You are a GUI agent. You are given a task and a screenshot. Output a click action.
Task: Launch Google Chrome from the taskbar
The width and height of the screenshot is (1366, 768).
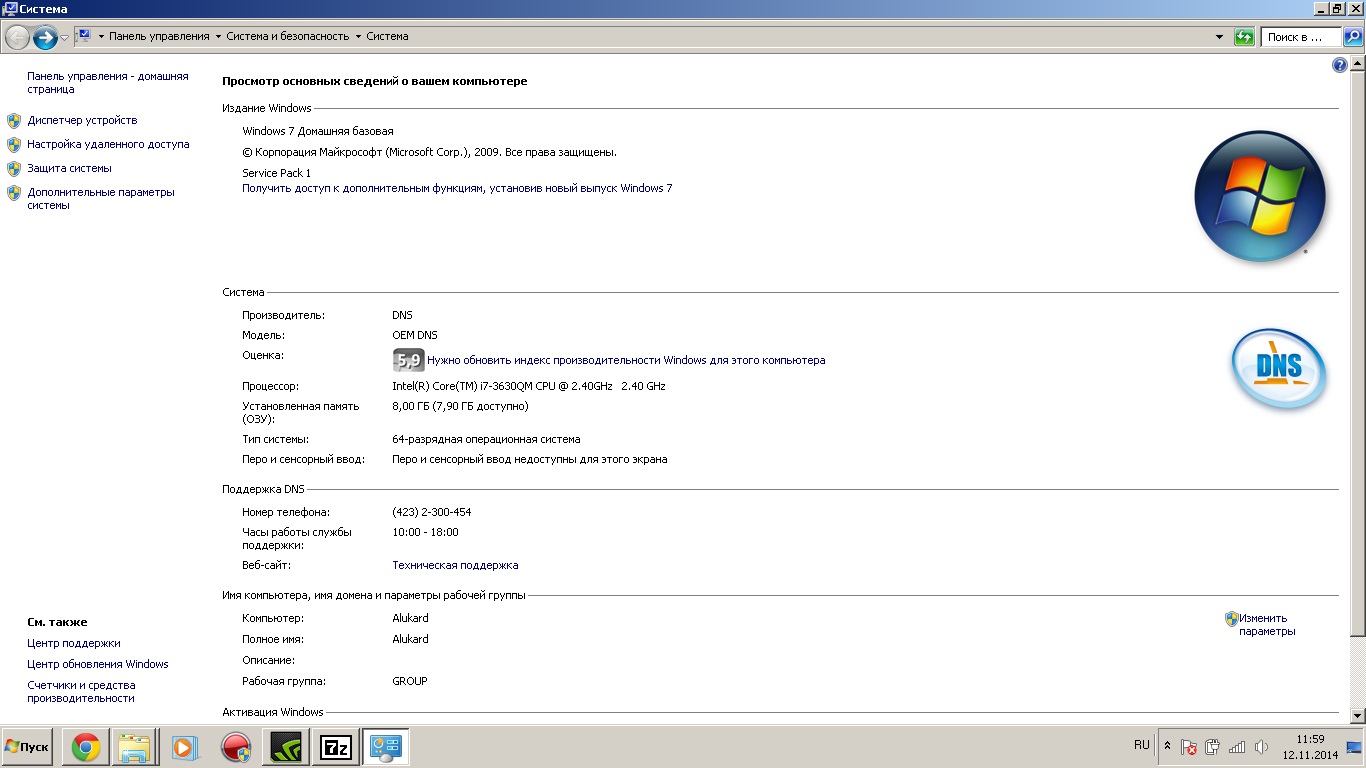(x=86, y=747)
